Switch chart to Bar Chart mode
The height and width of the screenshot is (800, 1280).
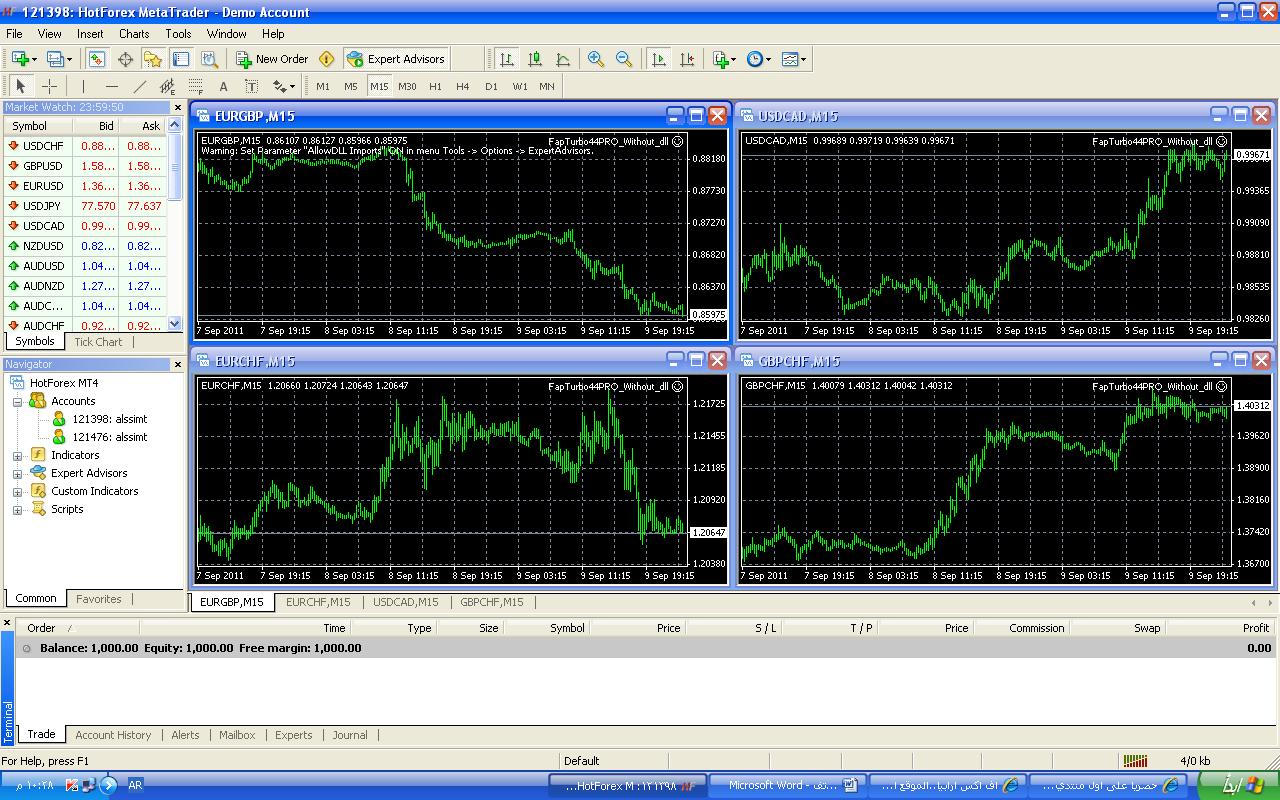[507, 59]
